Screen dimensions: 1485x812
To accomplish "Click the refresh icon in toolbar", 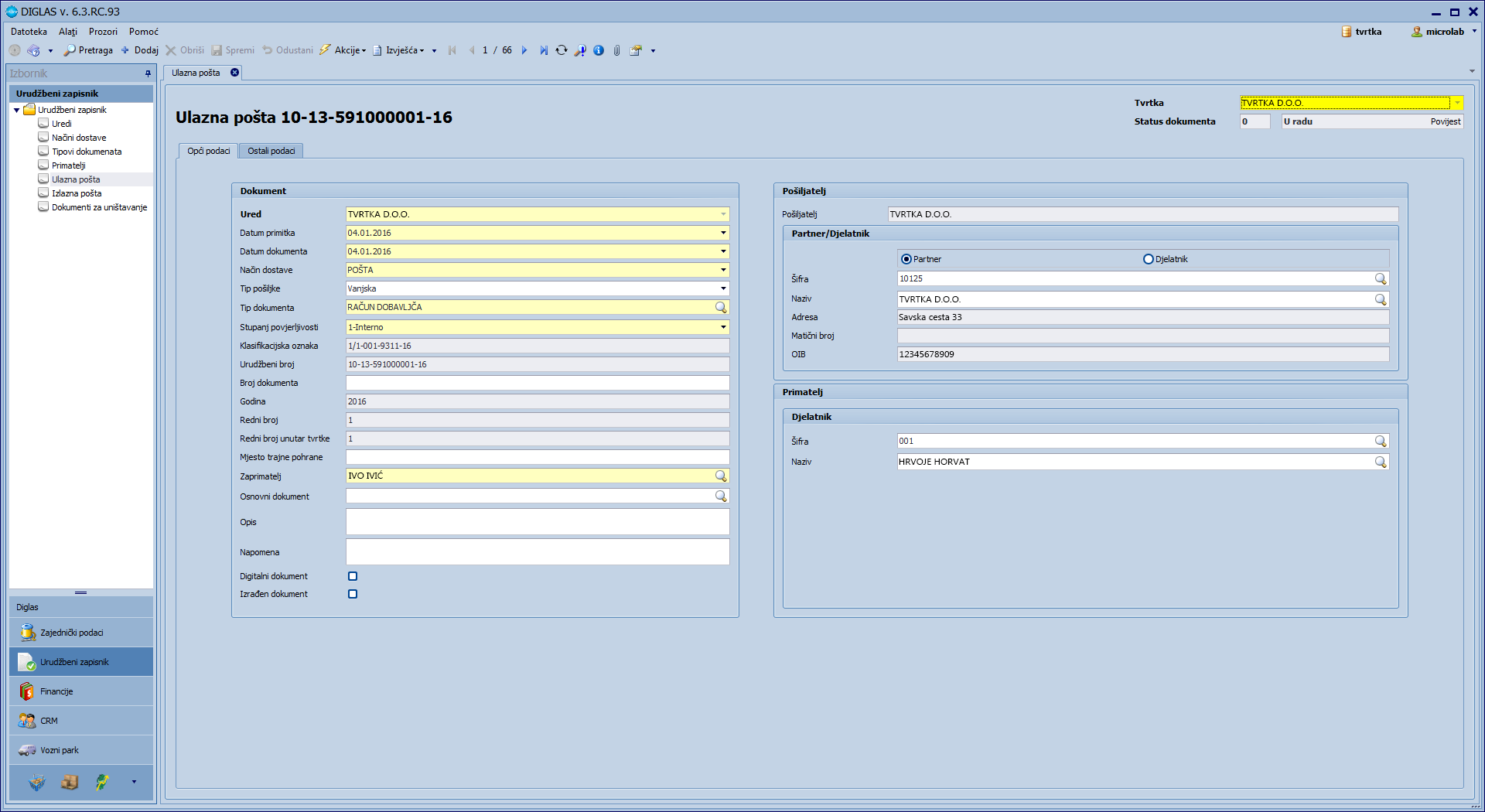I will (x=562, y=50).
